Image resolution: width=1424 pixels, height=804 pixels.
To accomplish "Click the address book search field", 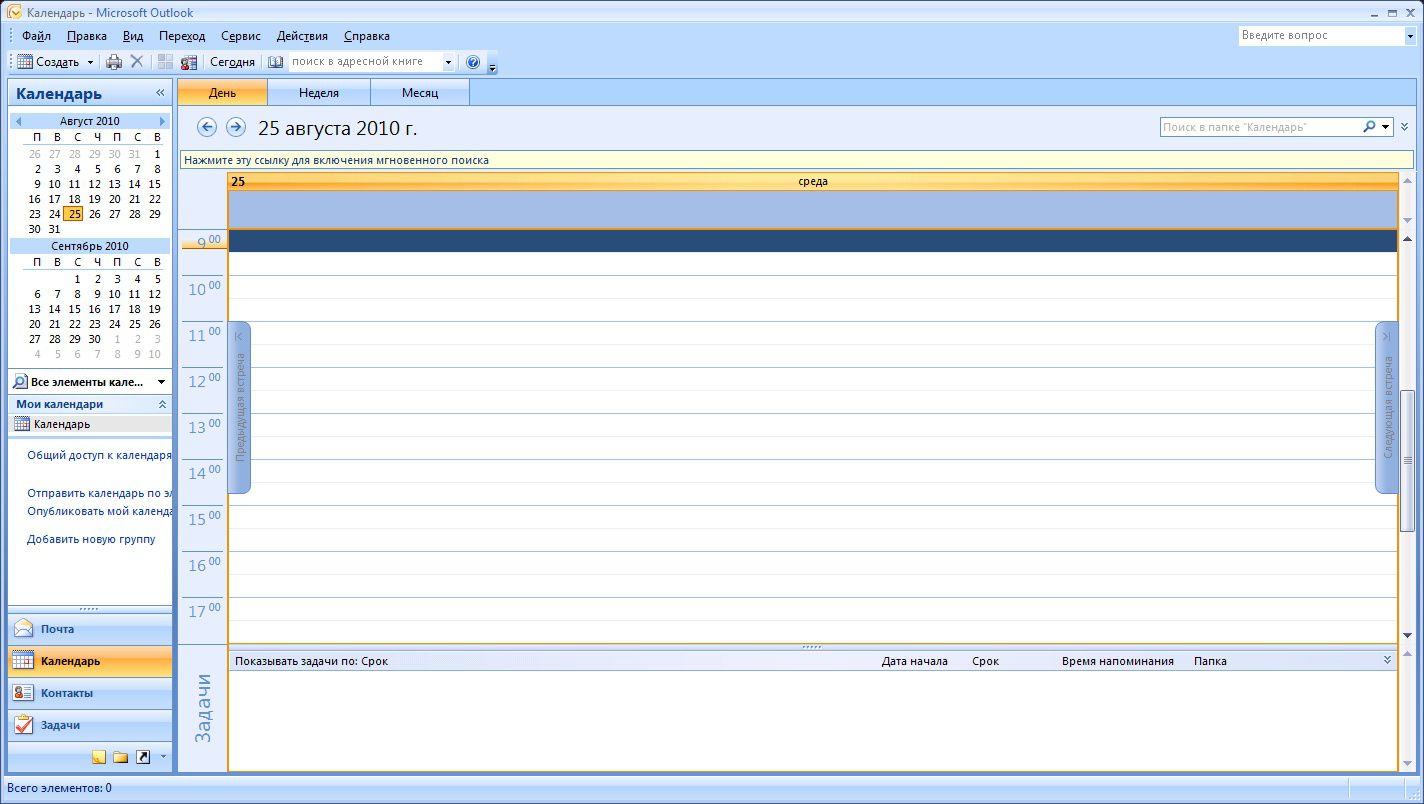I will tap(365, 62).
